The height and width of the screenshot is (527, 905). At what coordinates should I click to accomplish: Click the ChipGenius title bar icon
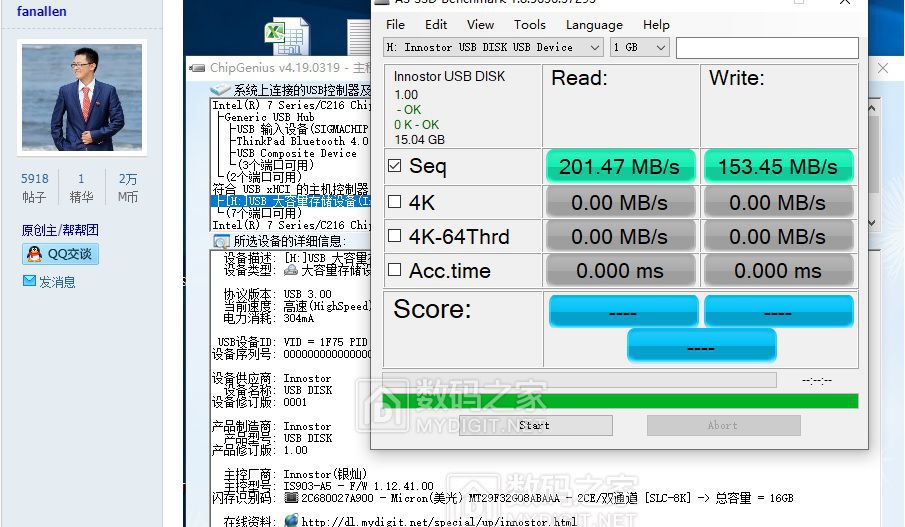[x=197, y=68]
